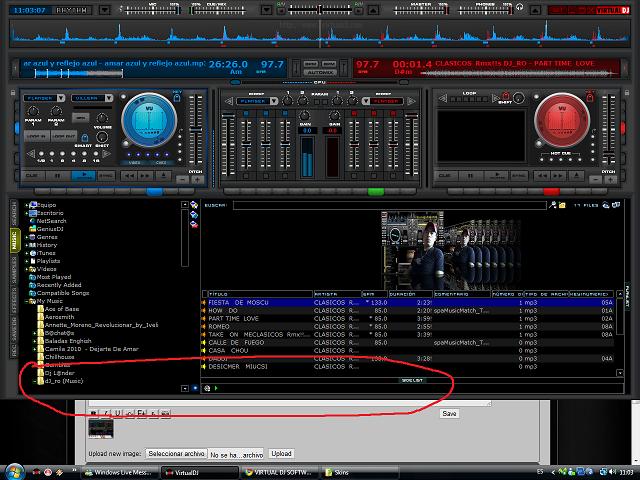
Task: Start playback on the right deck
Action: pos(496,176)
